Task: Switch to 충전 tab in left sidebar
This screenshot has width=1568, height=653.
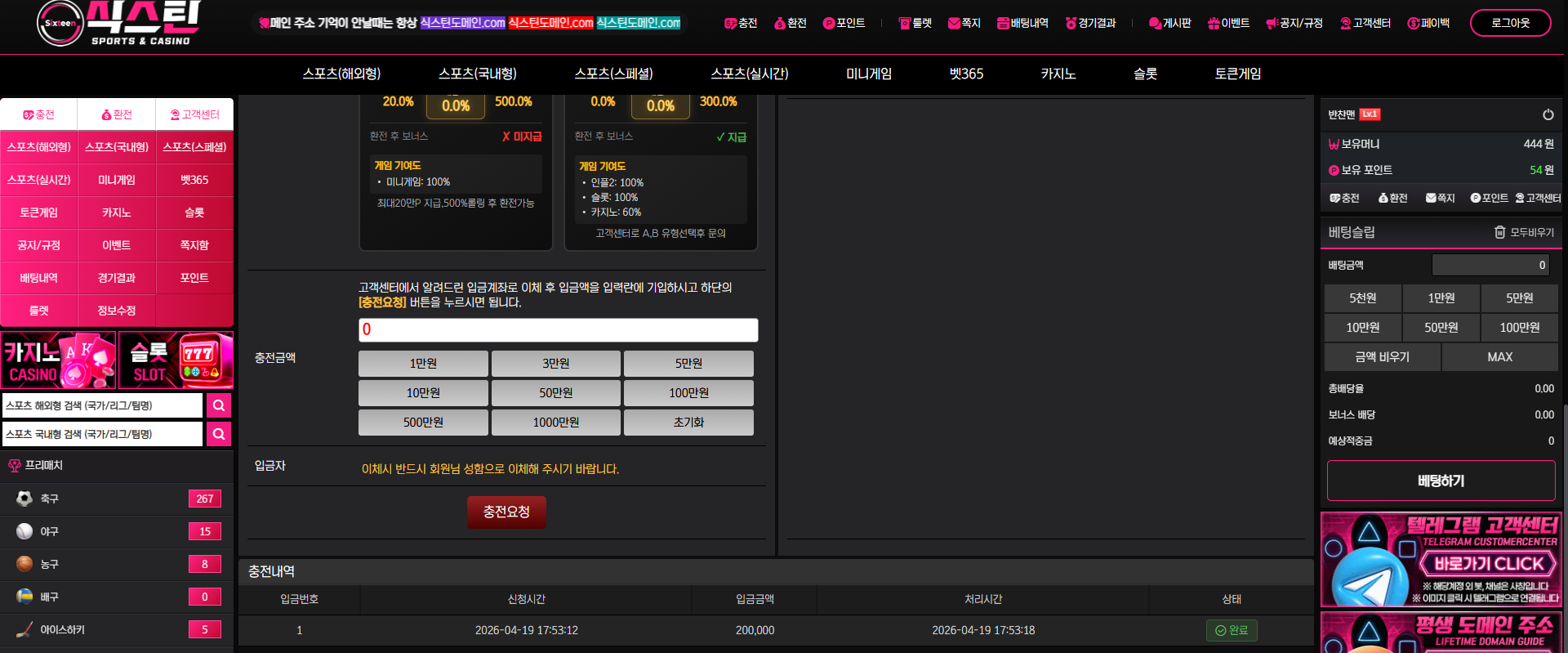Action: [38, 114]
